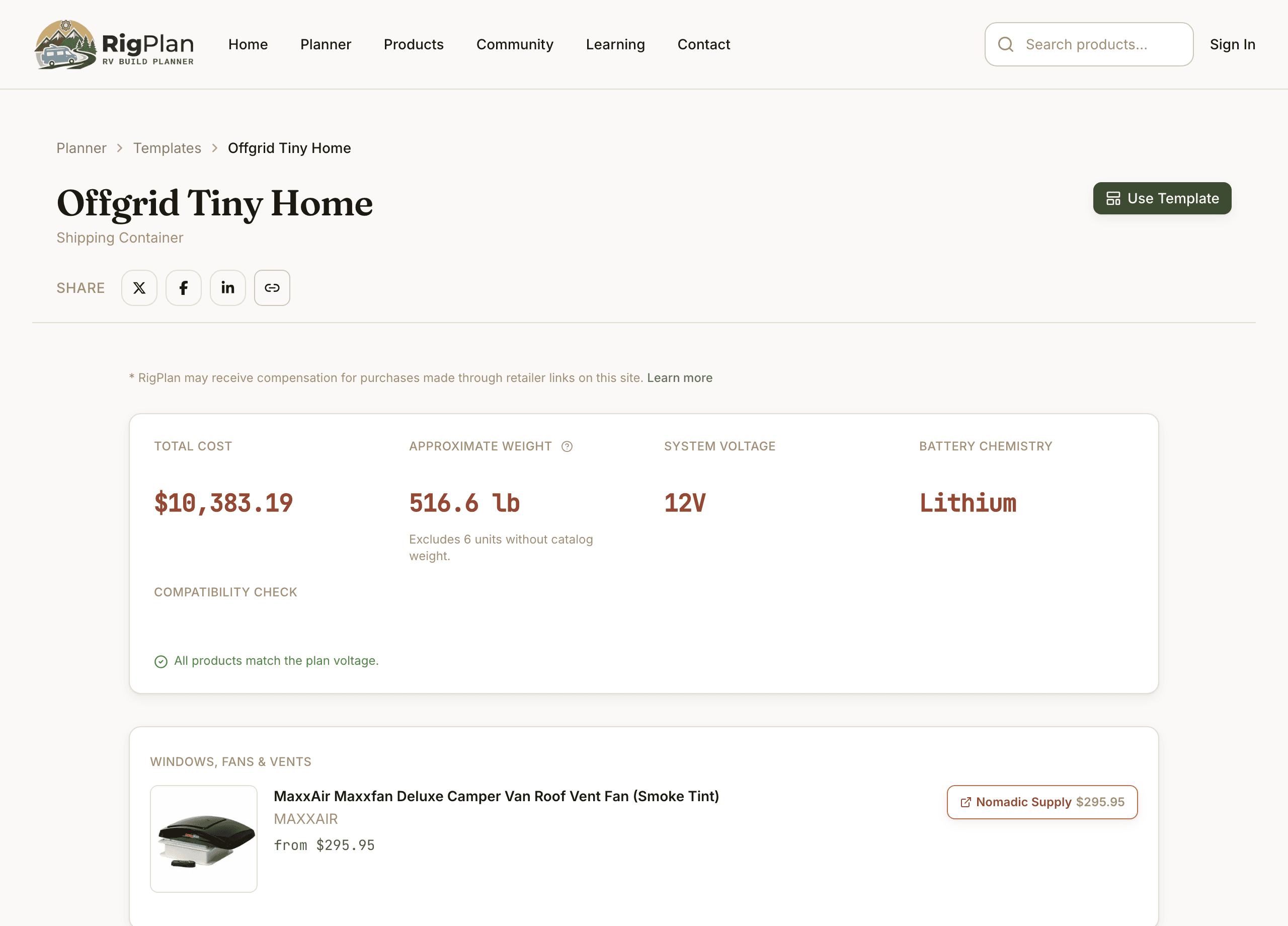Image resolution: width=1288 pixels, height=926 pixels.
Task: Open the Learn more disclosure link
Action: click(x=680, y=378)
